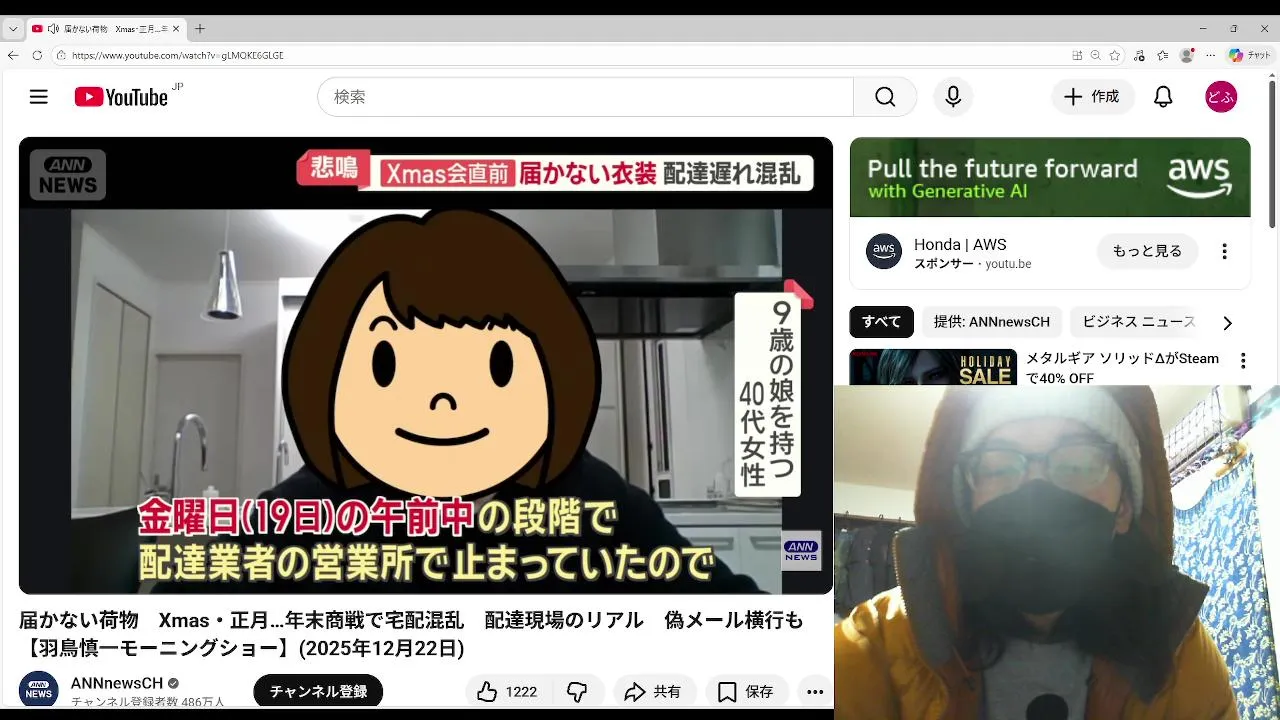Open the AWS Generative AI ad banner

[1050, 177]
